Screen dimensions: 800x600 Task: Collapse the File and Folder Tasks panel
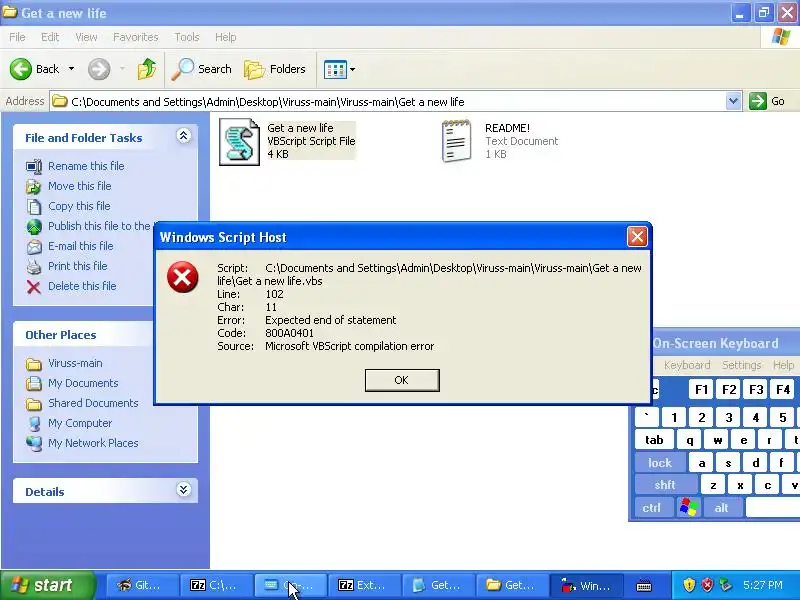tap(184, 135)
